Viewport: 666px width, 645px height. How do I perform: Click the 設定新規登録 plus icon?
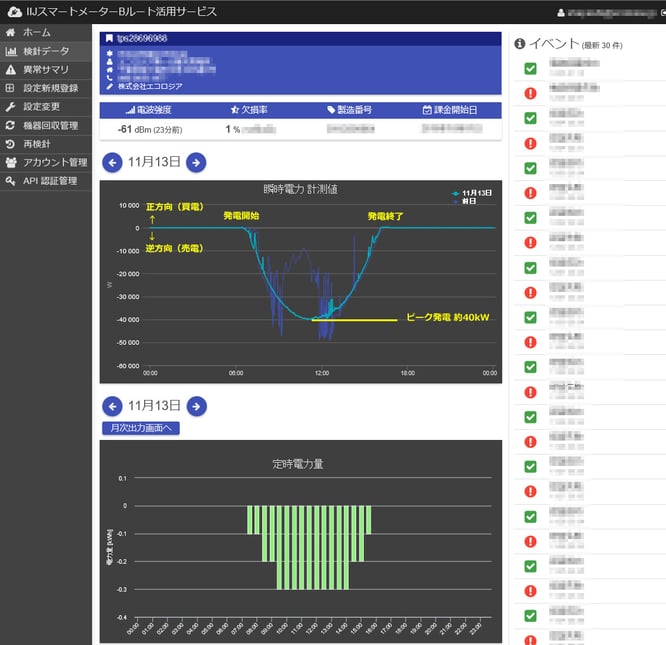coord(11,88)
